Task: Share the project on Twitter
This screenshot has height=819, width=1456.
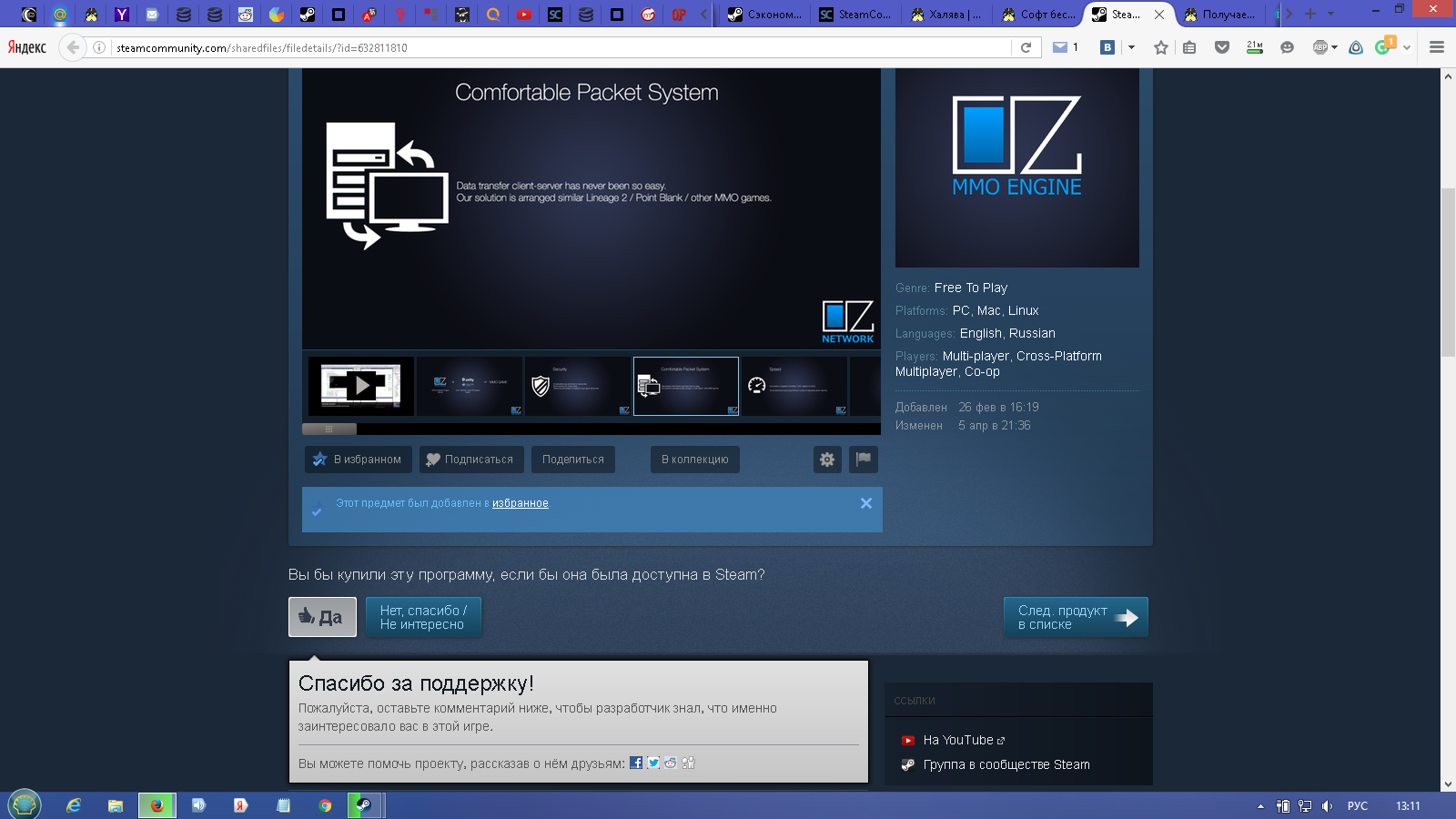Action: click(x=653, y=763)
